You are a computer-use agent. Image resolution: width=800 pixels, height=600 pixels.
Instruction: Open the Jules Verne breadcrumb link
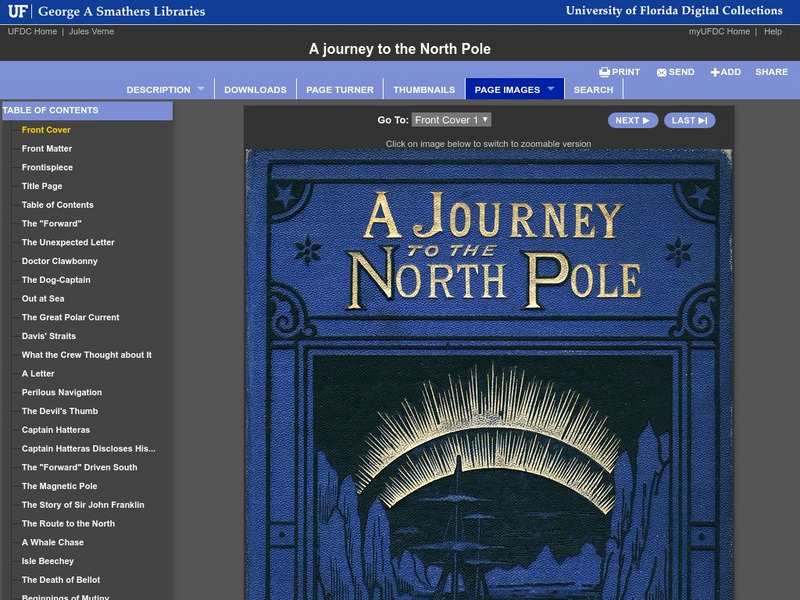point(91,32)
